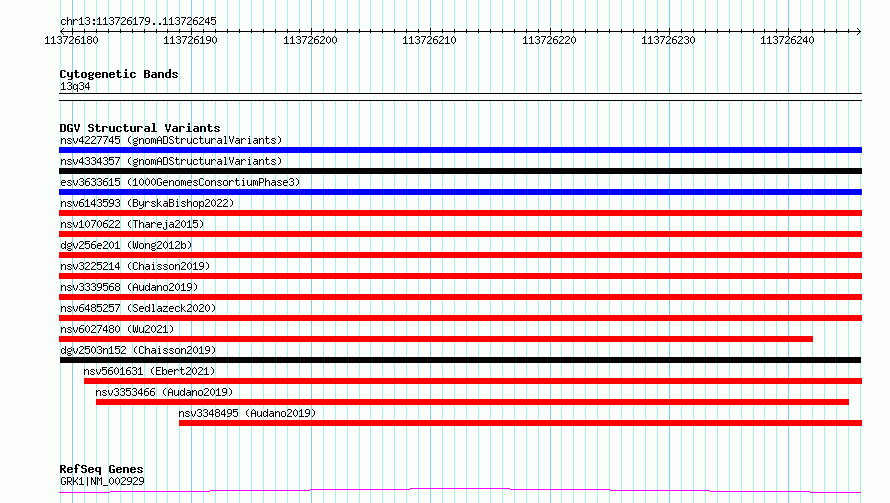Click the red bar of nsv3348495

tap(520, 423)
